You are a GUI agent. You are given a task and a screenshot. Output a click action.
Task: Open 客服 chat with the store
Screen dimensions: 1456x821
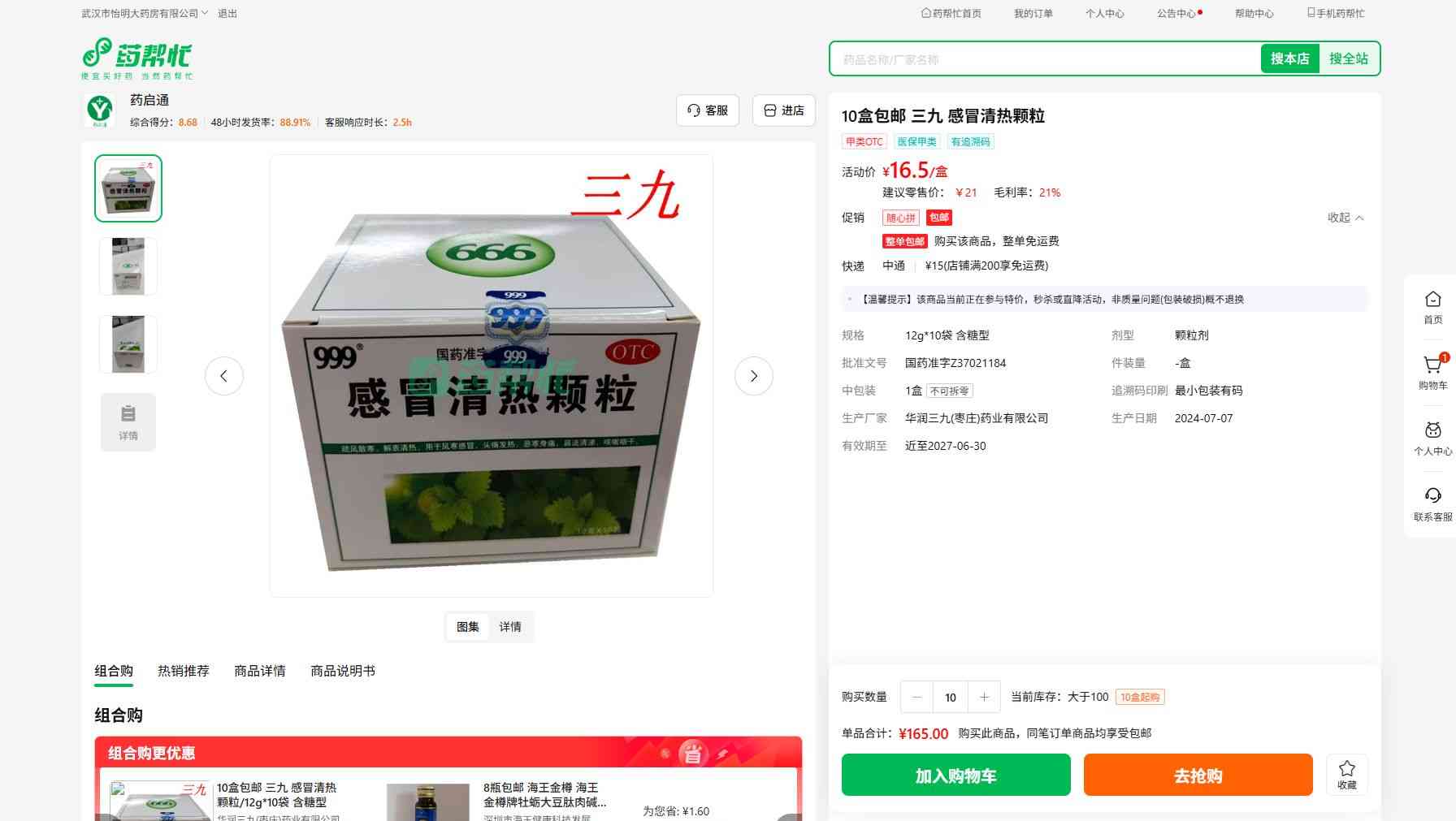pyautogui.click(x=708, y=110)
